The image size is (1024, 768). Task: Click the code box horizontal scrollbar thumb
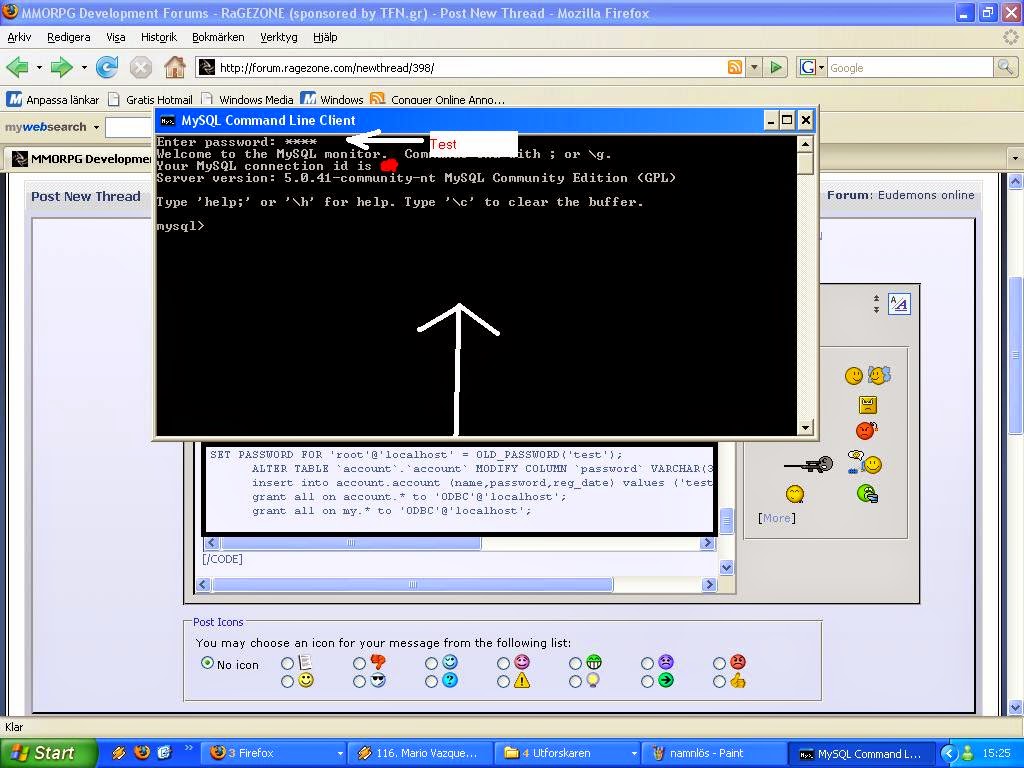(351, 543)
